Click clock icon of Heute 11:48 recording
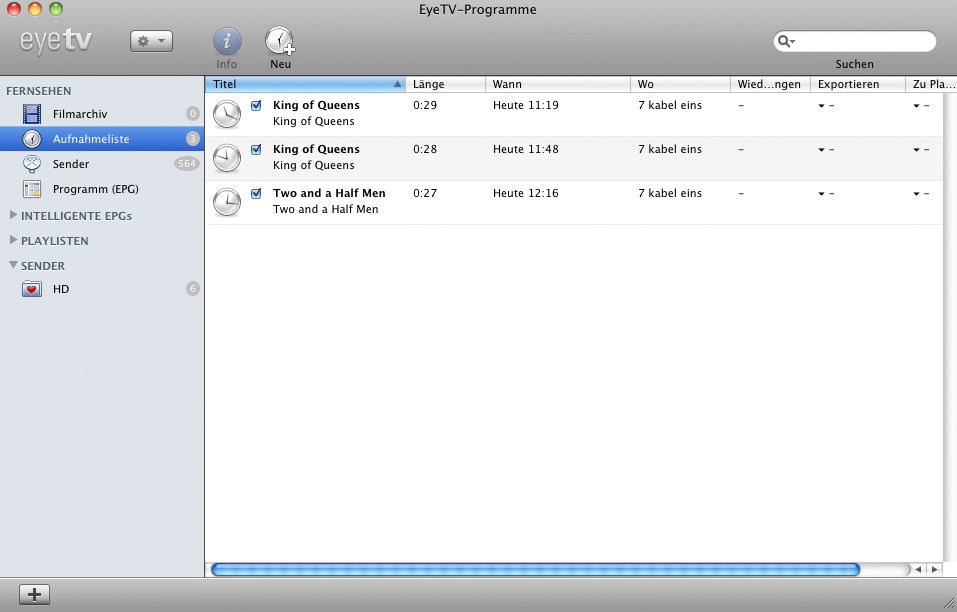The image size is (957, 612). (x=227, y=158)
